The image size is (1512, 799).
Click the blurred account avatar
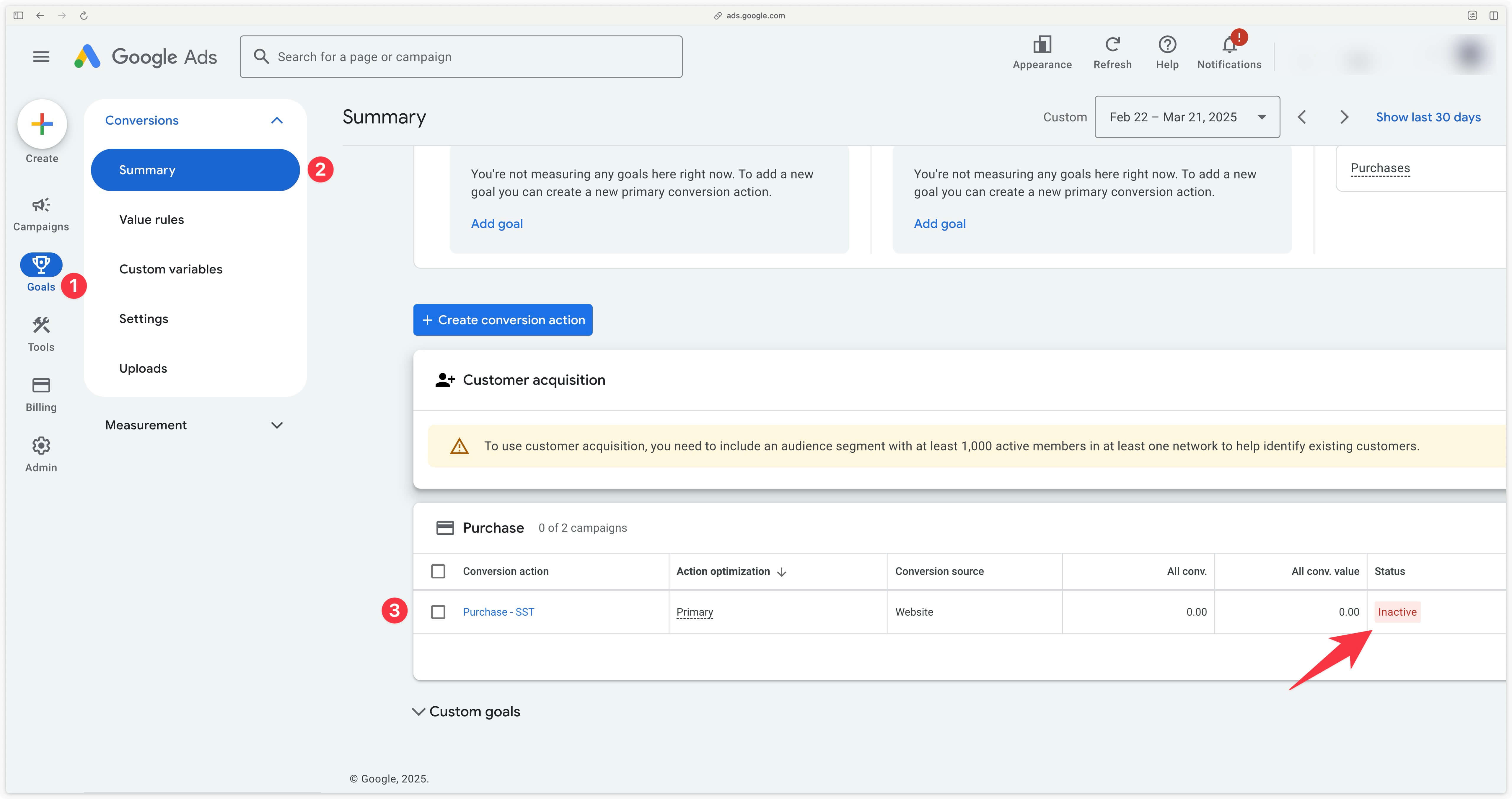[x=1470, y=55]
